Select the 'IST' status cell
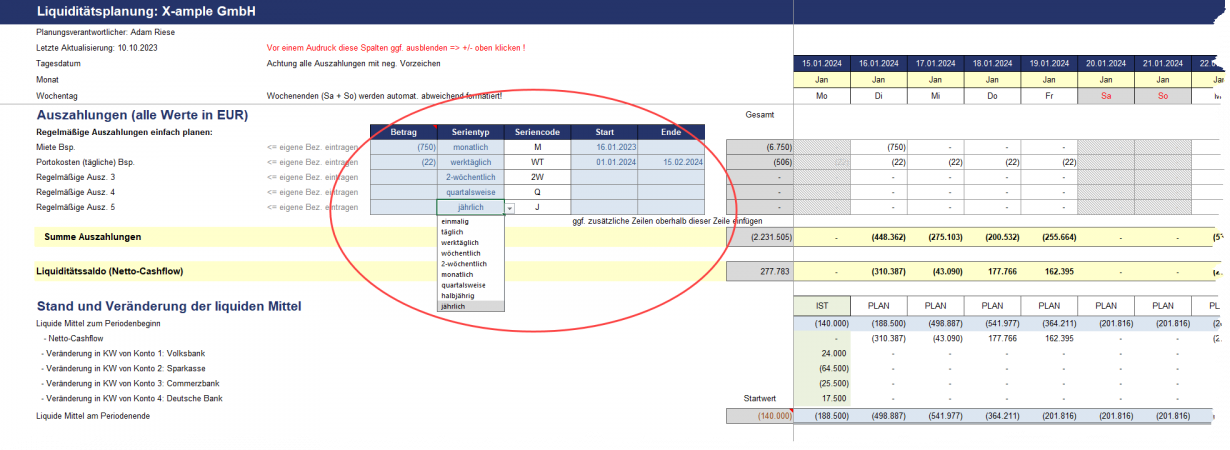1230x450 pixels. tap(821, 304)
